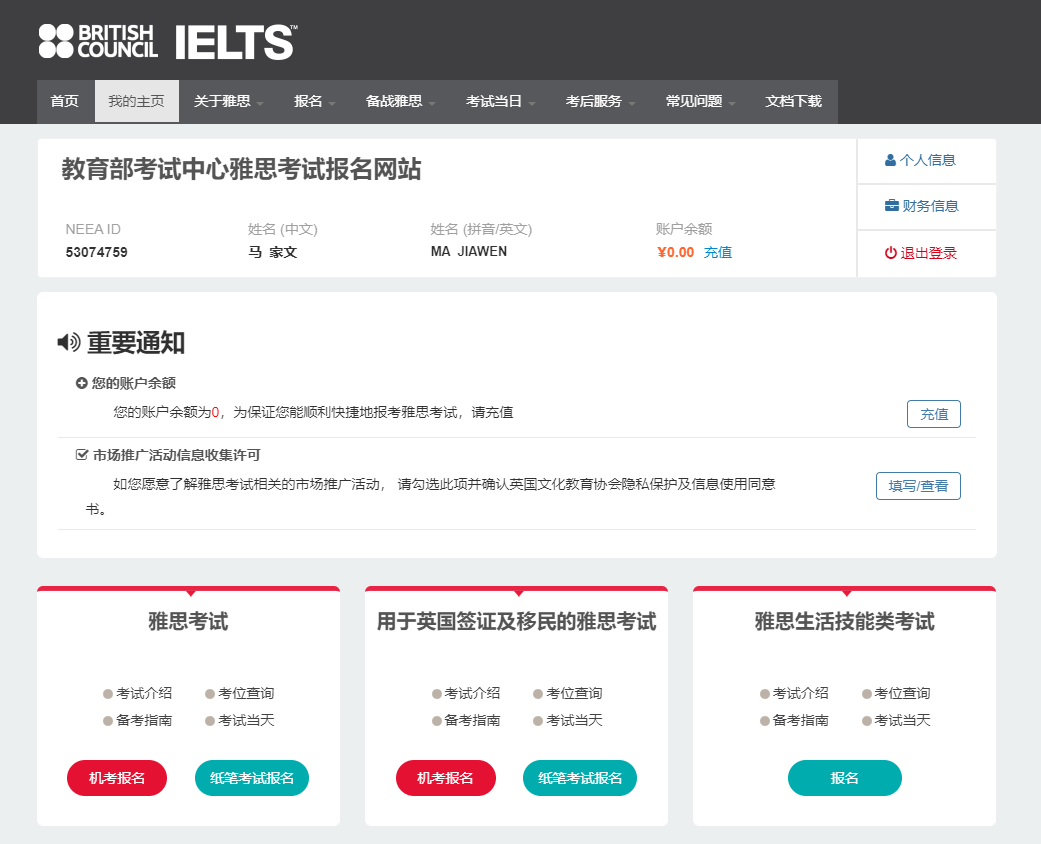Screen dimensions: 1041x844
Task: Open 考位查询 in 雅思生活技能类考试 card
Action: 896,693
